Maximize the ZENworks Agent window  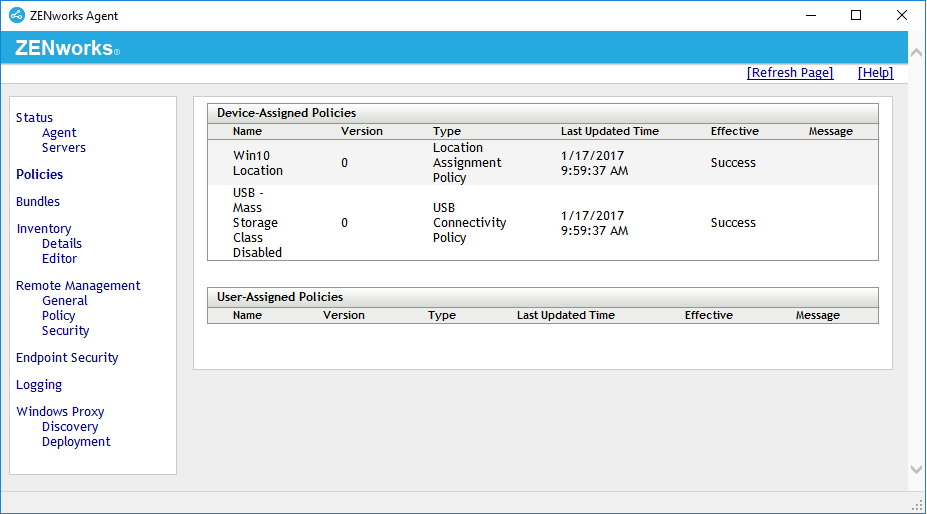pos(856,15)
